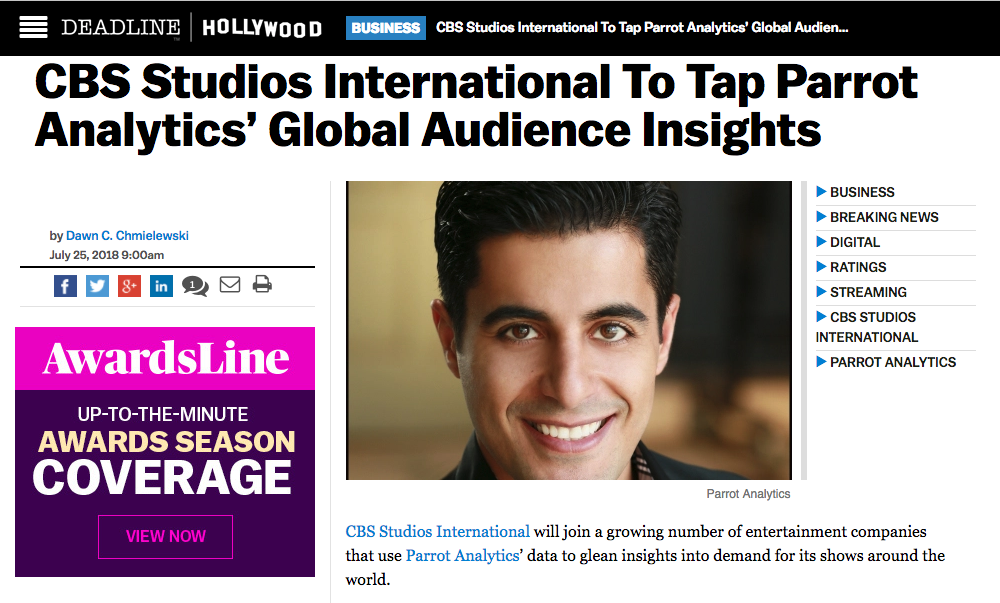Share article on Facebook
1000x603 pixels.
tap(65, 286)
